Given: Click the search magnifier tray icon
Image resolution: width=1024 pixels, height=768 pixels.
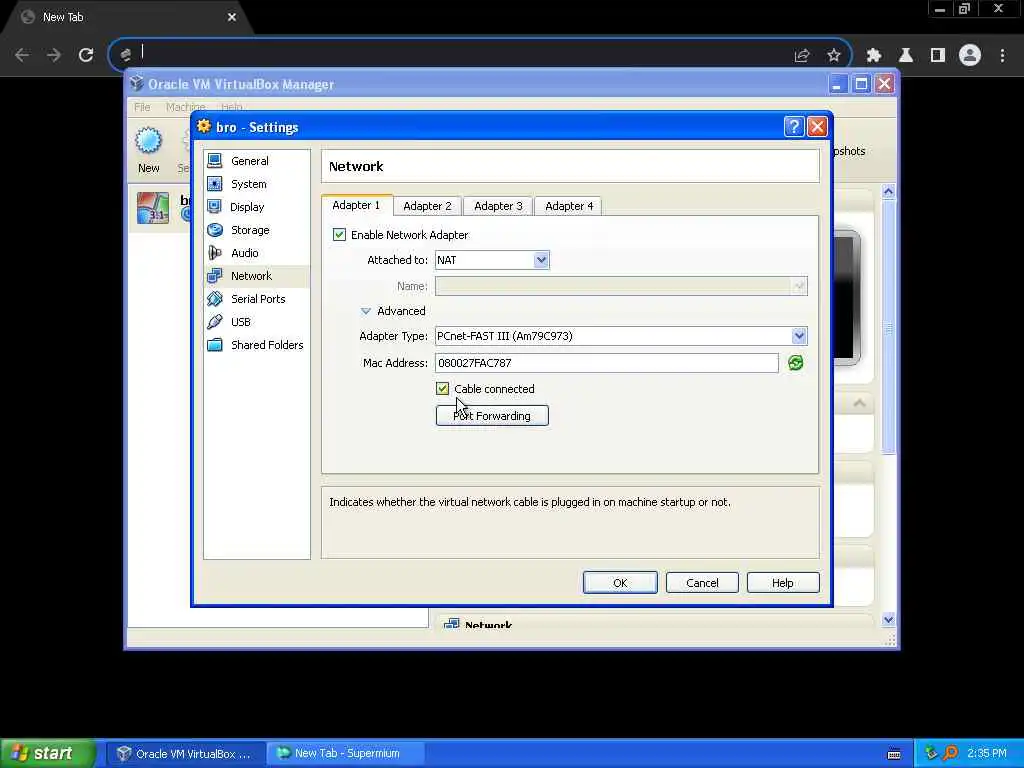Looking at the screenshot, I should [950, 753].
